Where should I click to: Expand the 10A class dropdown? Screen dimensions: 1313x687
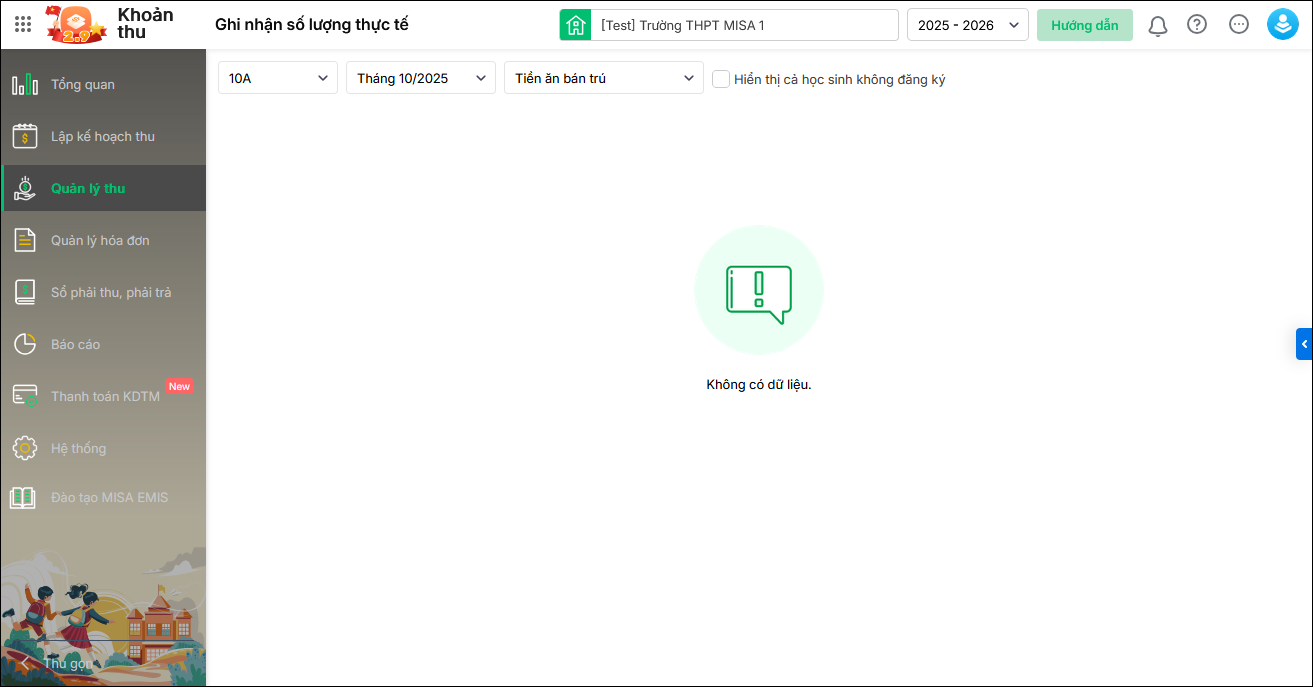pos(278,78)
